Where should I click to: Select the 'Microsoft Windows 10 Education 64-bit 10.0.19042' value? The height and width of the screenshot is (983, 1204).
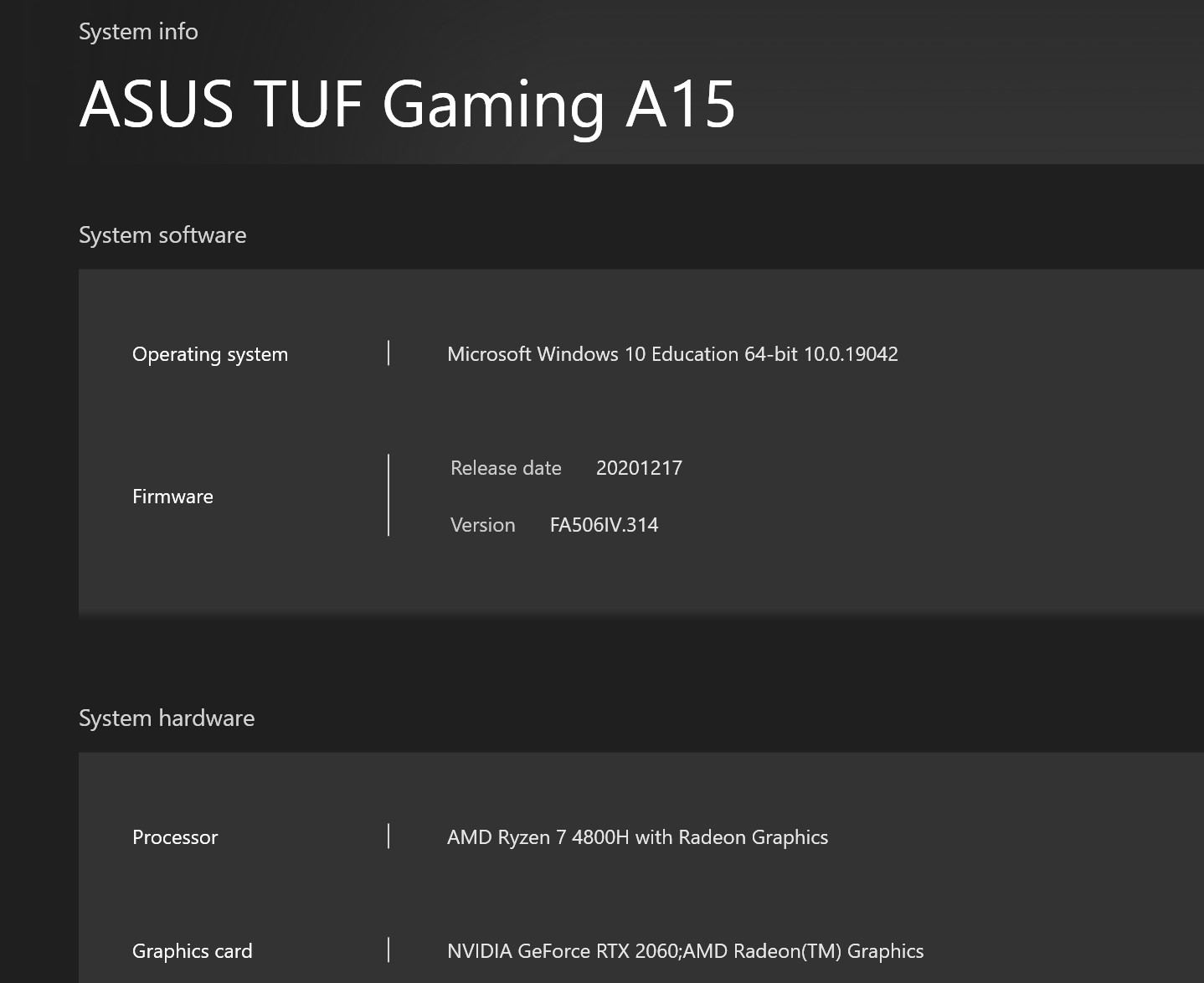point(672,354)
